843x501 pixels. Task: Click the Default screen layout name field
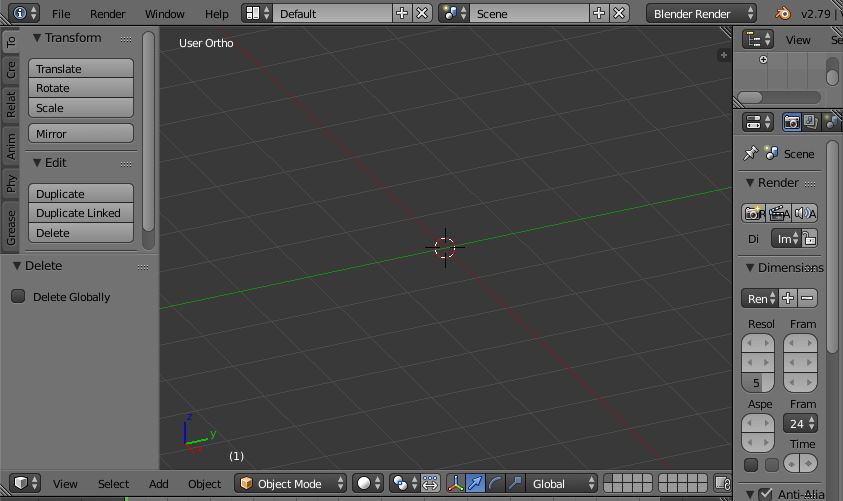tap(332, 13)
